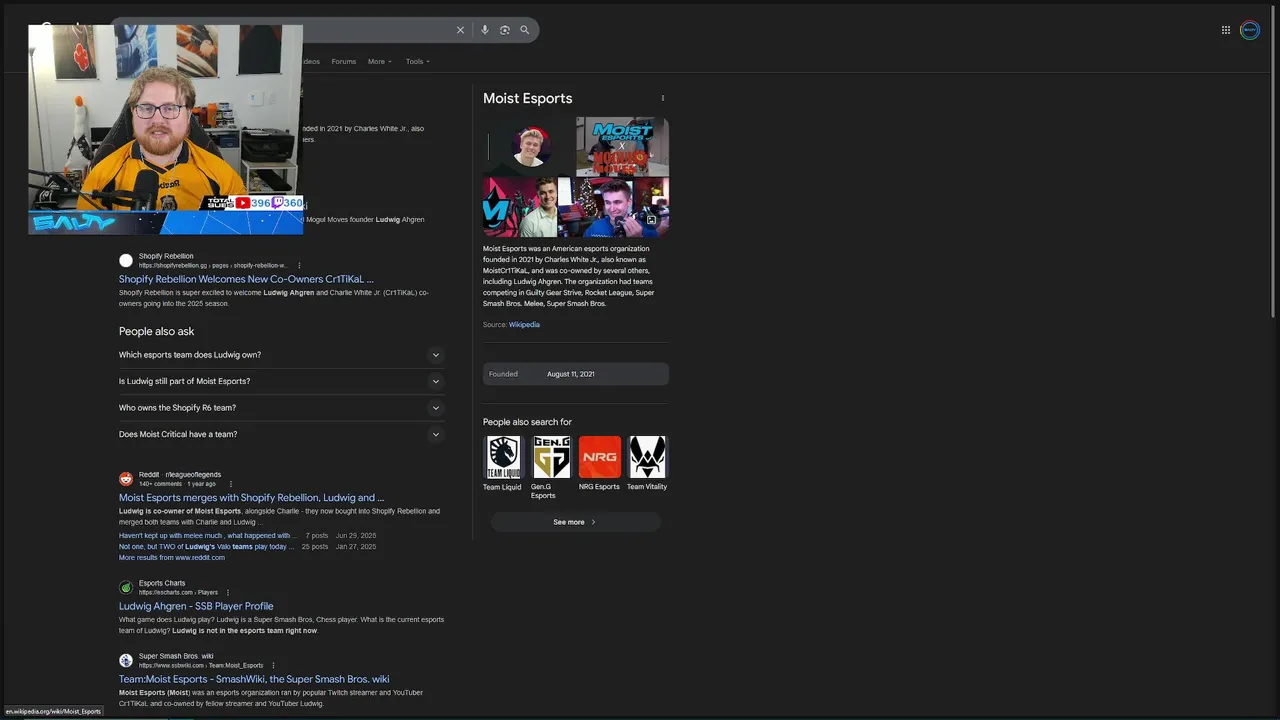Viewport: 1280px width, 720px height.
Task: Open the Google account avatar menu
Action: [1250, 30]
